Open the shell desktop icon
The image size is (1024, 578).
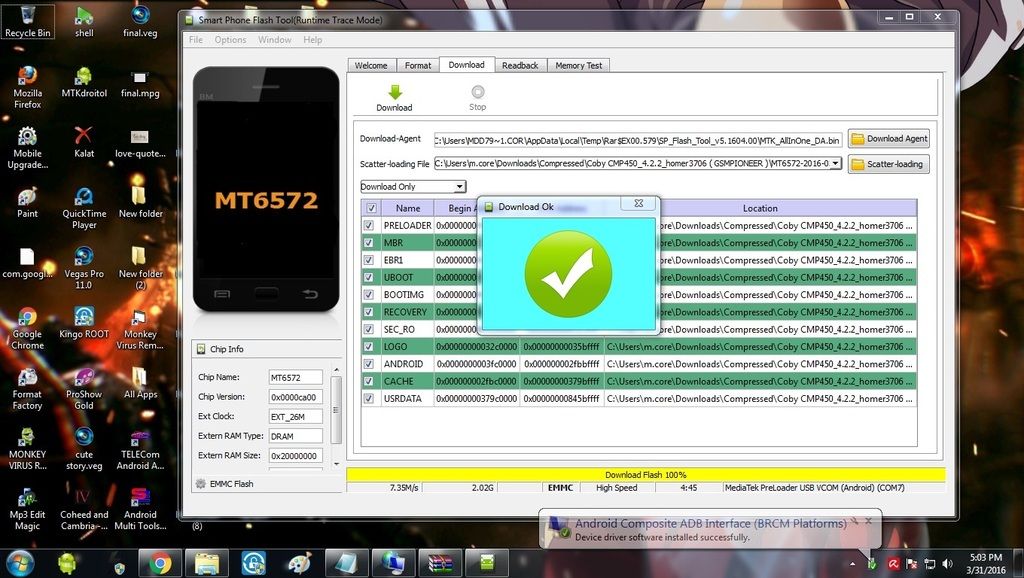84,21
